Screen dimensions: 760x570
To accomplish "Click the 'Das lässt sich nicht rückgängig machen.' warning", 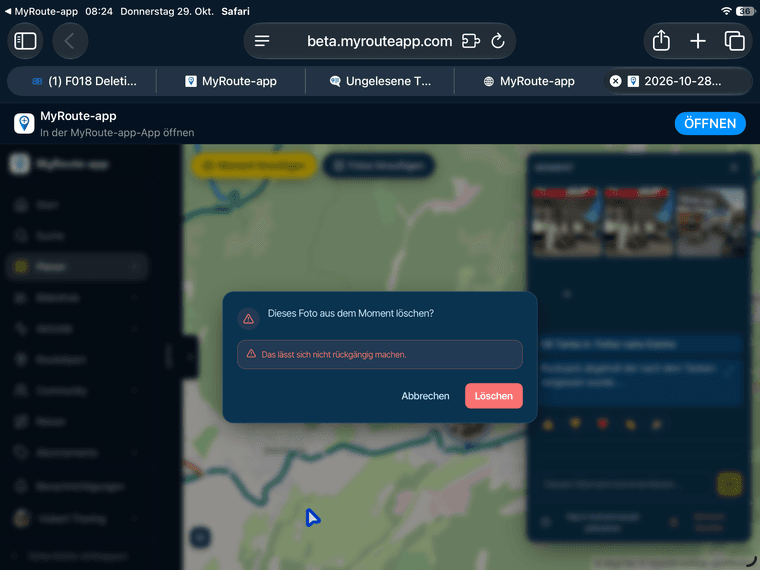I will (380, 354).
